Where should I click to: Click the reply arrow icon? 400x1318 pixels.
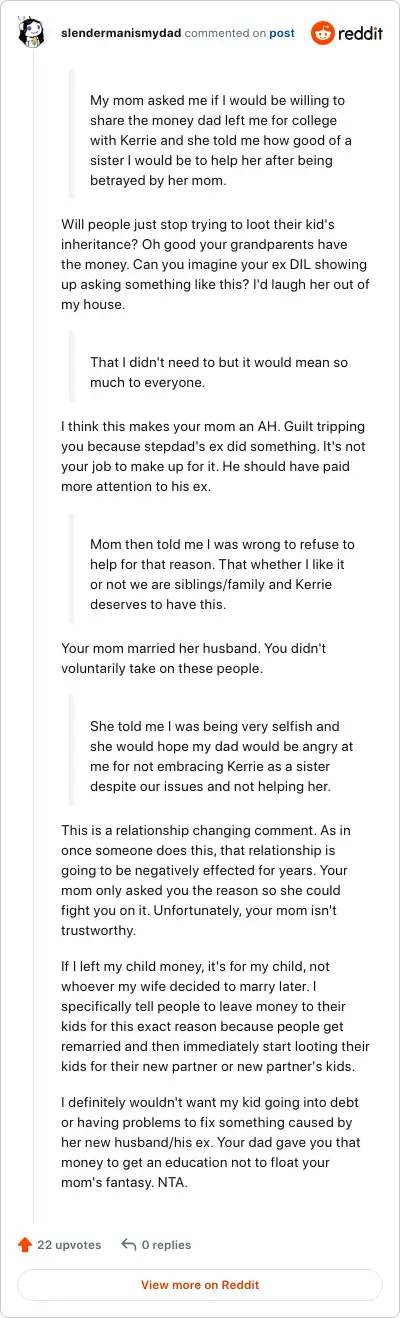coord(128,1245)
